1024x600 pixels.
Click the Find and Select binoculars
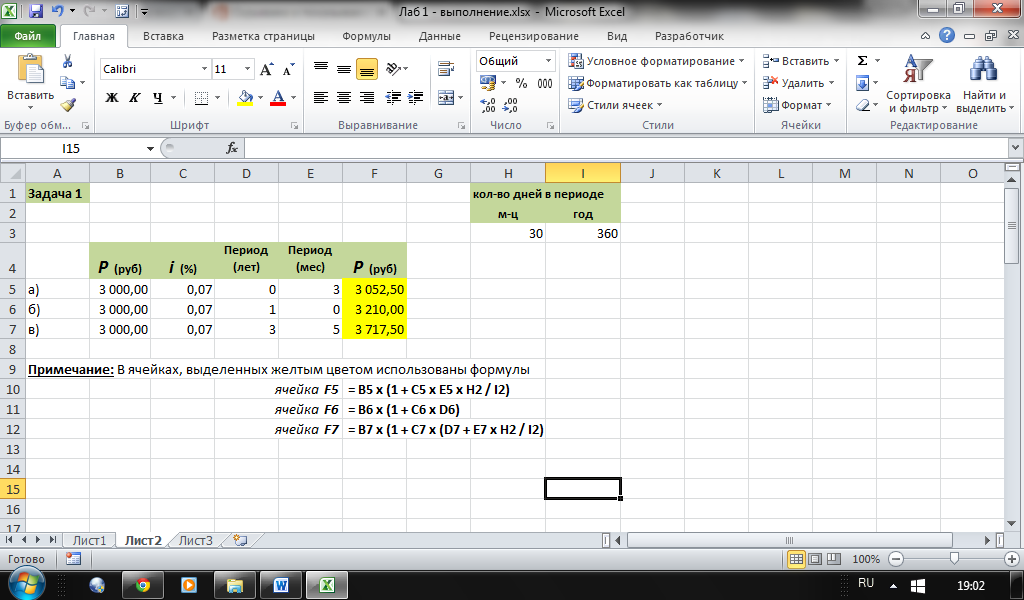tap(981, 85)
